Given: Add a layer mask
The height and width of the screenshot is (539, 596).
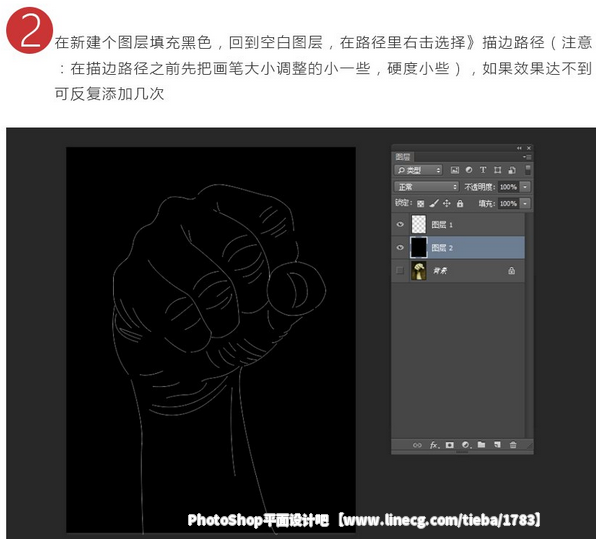Looking at the screenshot, I should point(450,445).
